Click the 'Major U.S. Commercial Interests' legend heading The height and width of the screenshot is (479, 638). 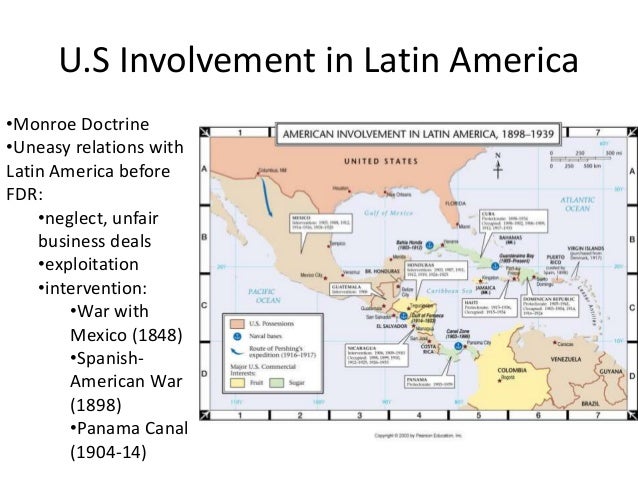click(x=263, y=370)
